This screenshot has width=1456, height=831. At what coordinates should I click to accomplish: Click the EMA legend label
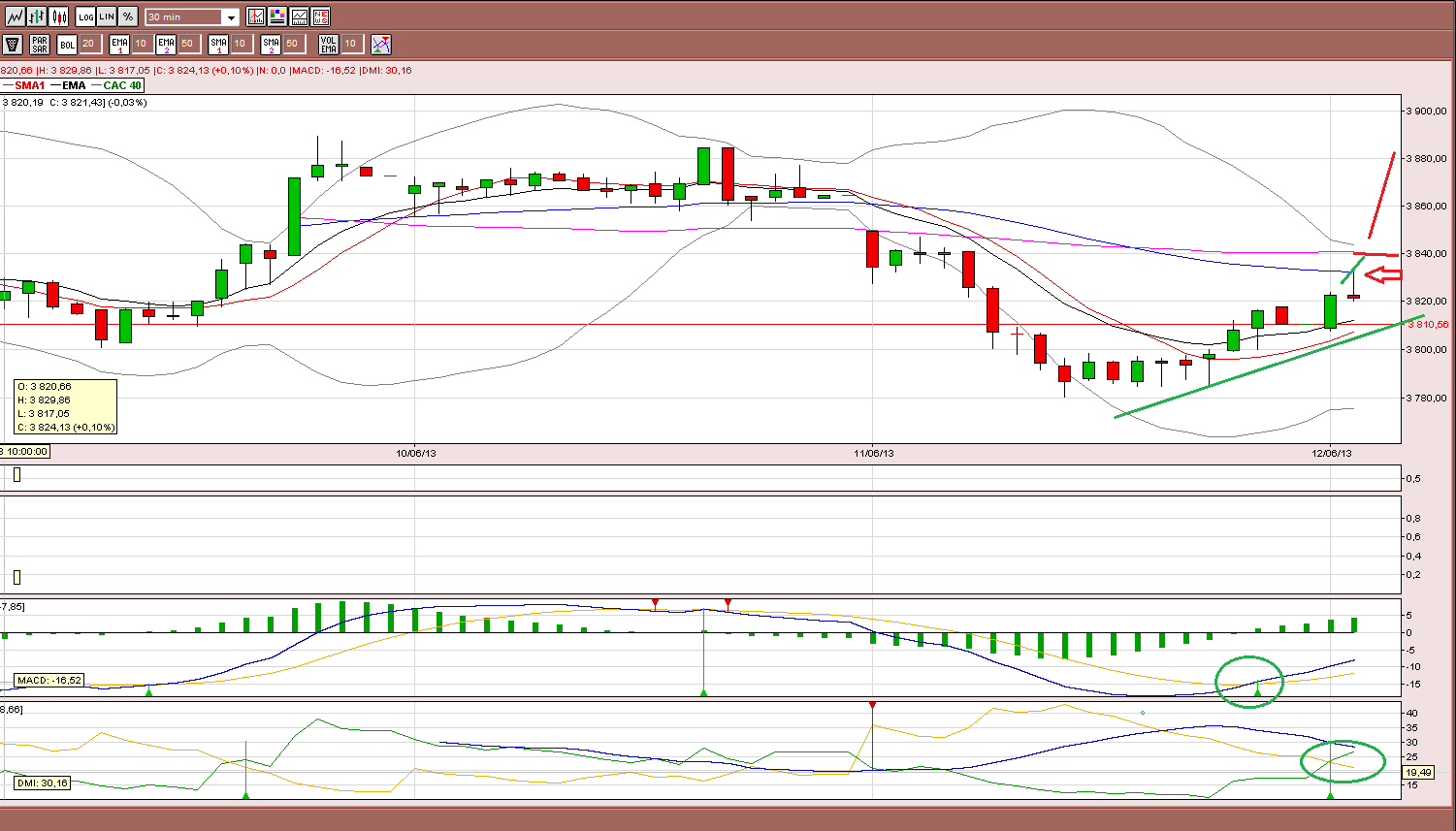click(x=73, y=85)
